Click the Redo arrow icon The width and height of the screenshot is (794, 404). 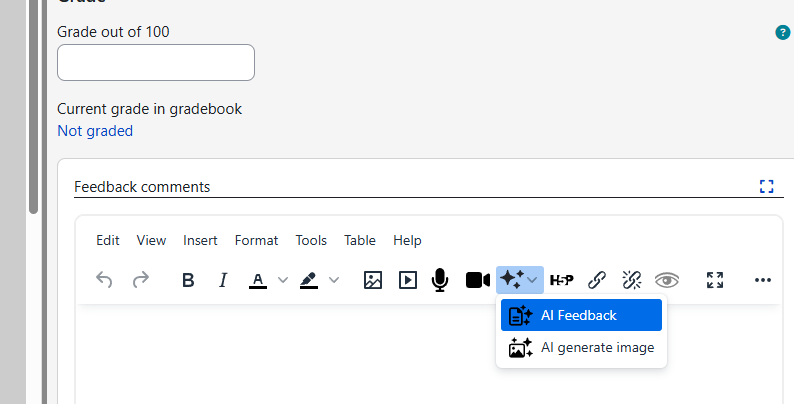click(x=141, y=280)
